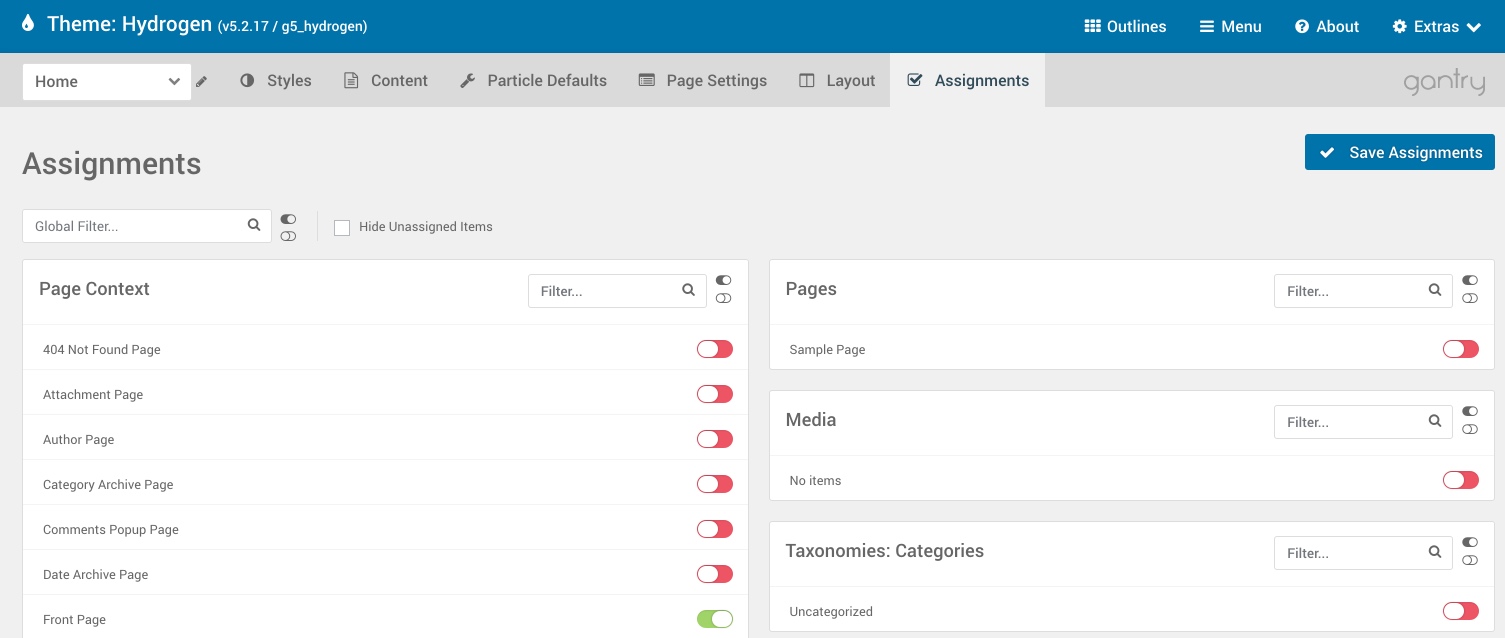Click the pencil icon to edit outline name
Screen dimensions: 1505x638
(x=201, y=82)
